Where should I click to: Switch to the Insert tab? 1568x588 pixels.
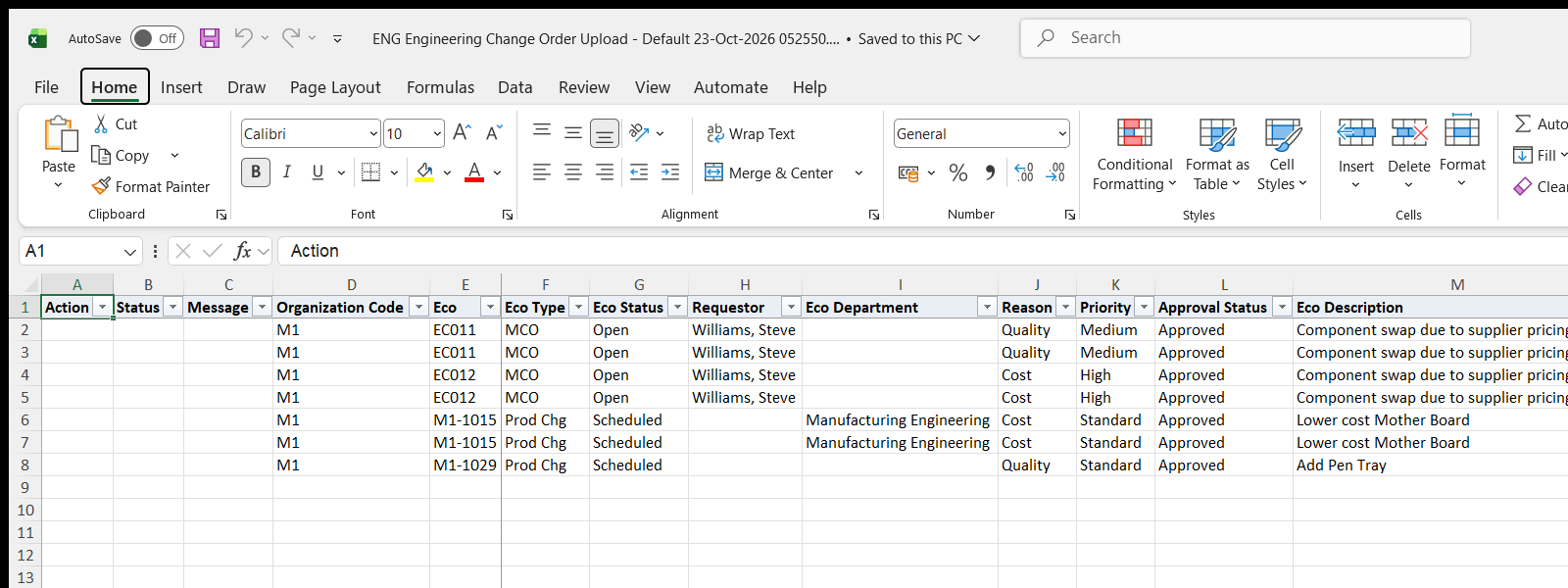[181, 87]
